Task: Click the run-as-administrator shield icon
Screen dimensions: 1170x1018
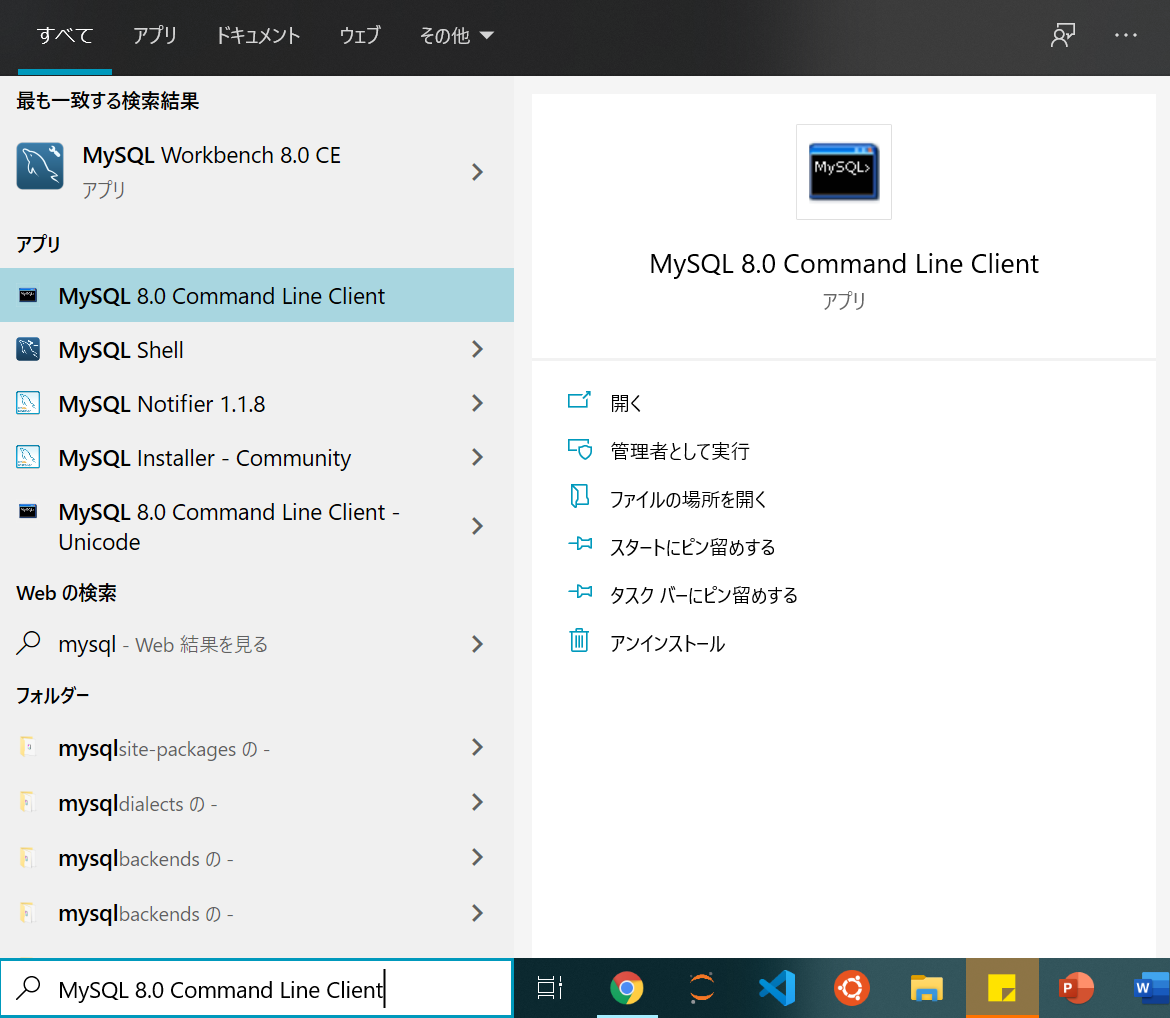Action: tap(580, 449)
